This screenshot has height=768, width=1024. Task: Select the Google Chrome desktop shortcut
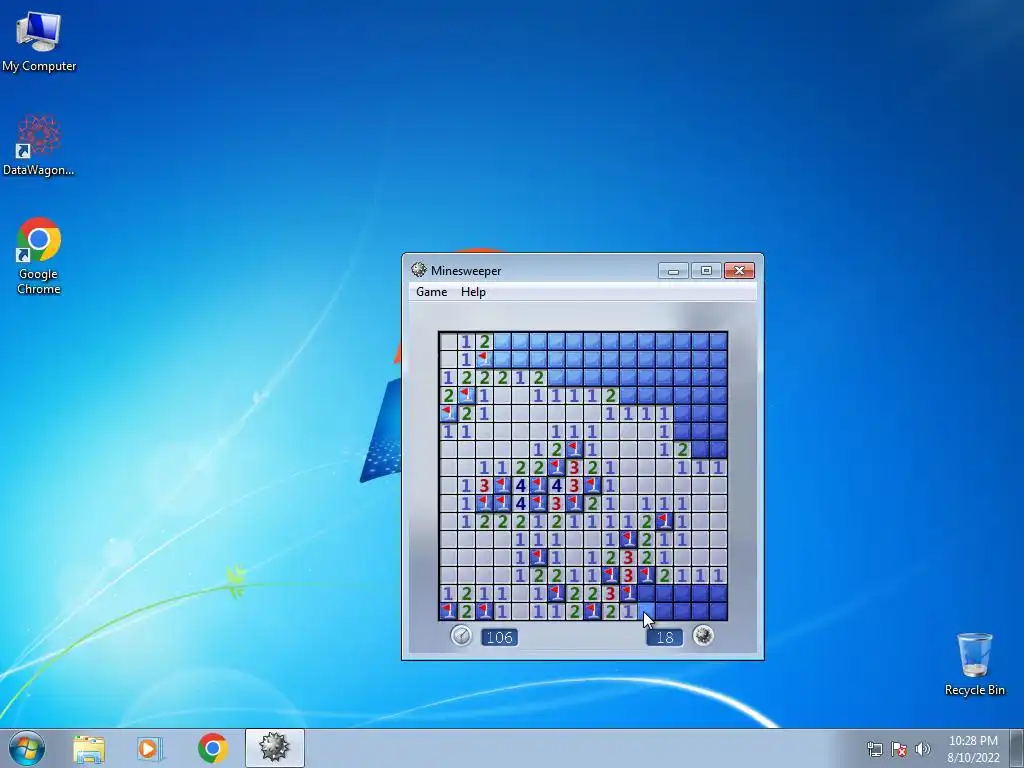39,256
